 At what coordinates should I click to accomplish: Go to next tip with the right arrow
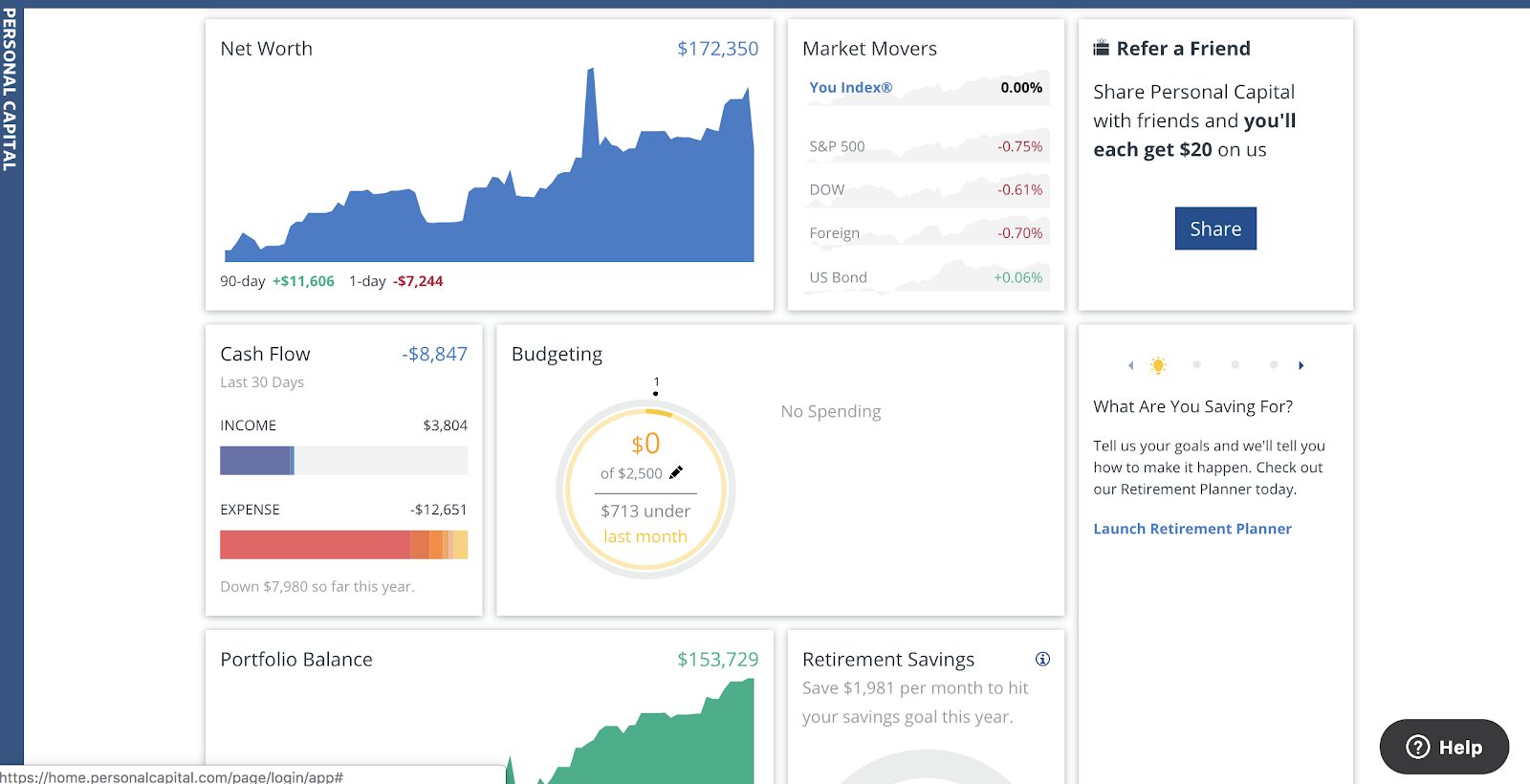tap(1300, 365)
